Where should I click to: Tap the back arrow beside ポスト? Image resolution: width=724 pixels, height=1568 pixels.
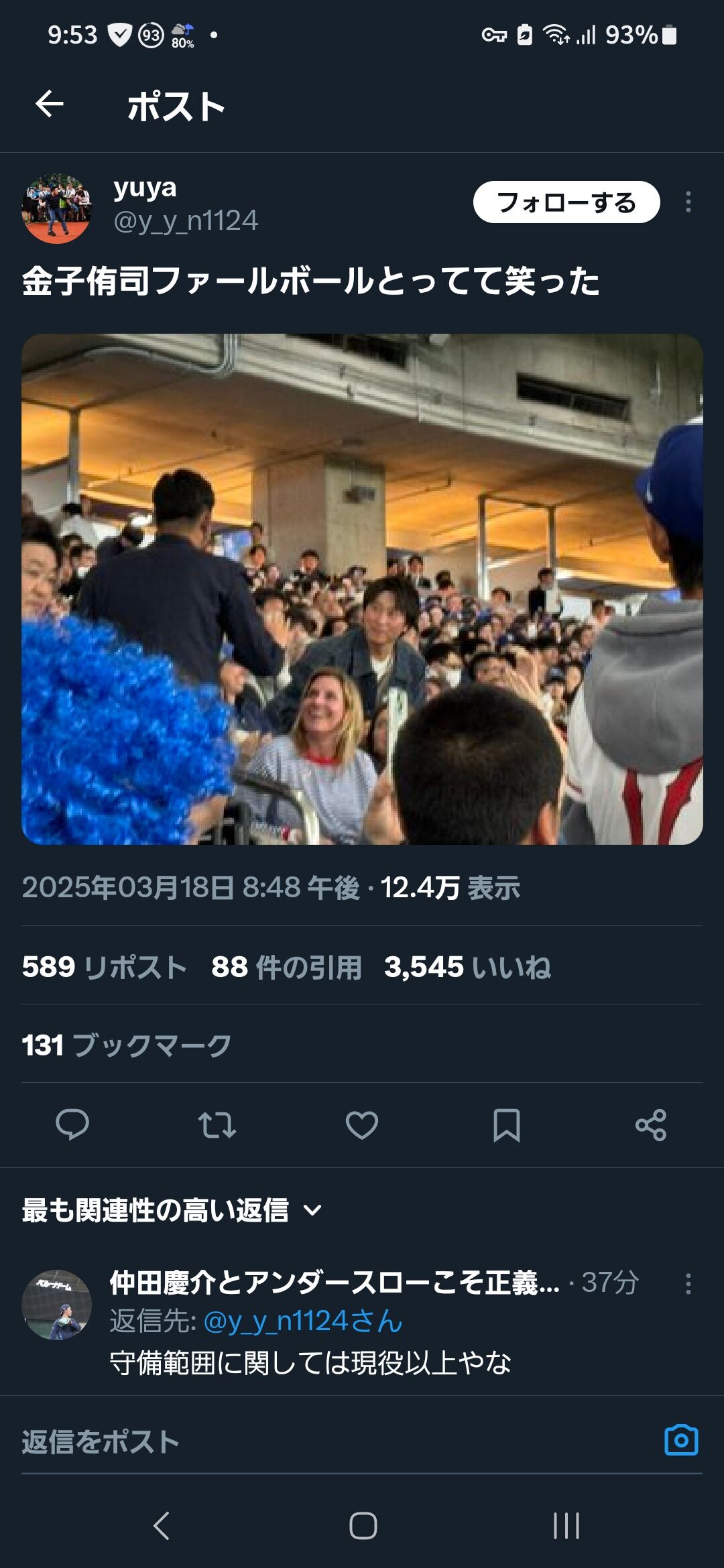[x=50, y=105]
